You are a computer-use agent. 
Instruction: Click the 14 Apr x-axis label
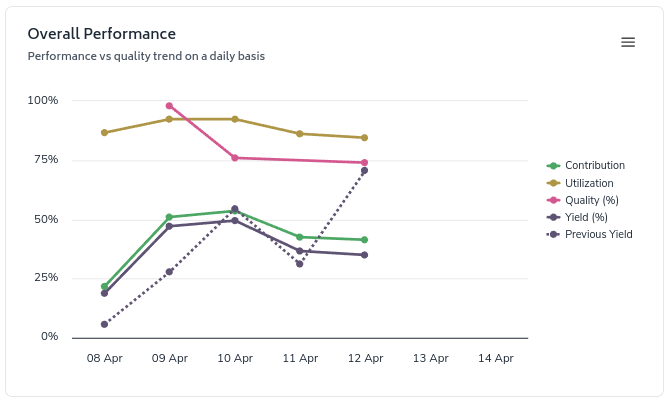[x=496, y=358]
